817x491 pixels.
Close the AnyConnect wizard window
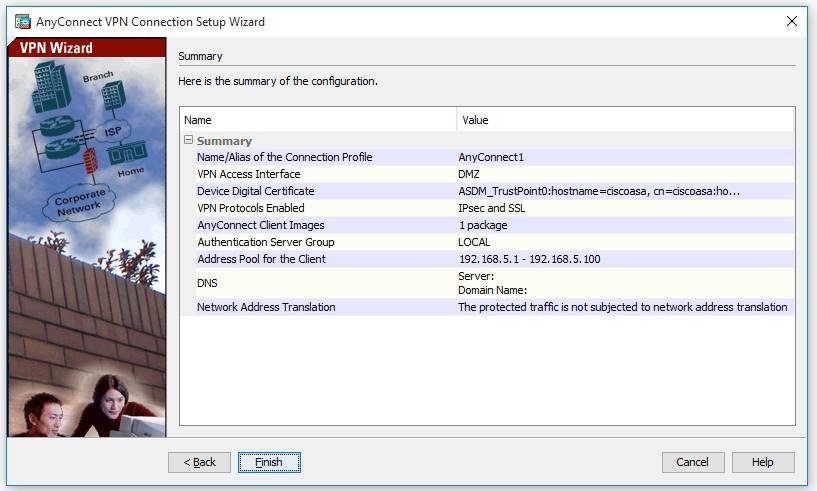[x=792, y=21]
